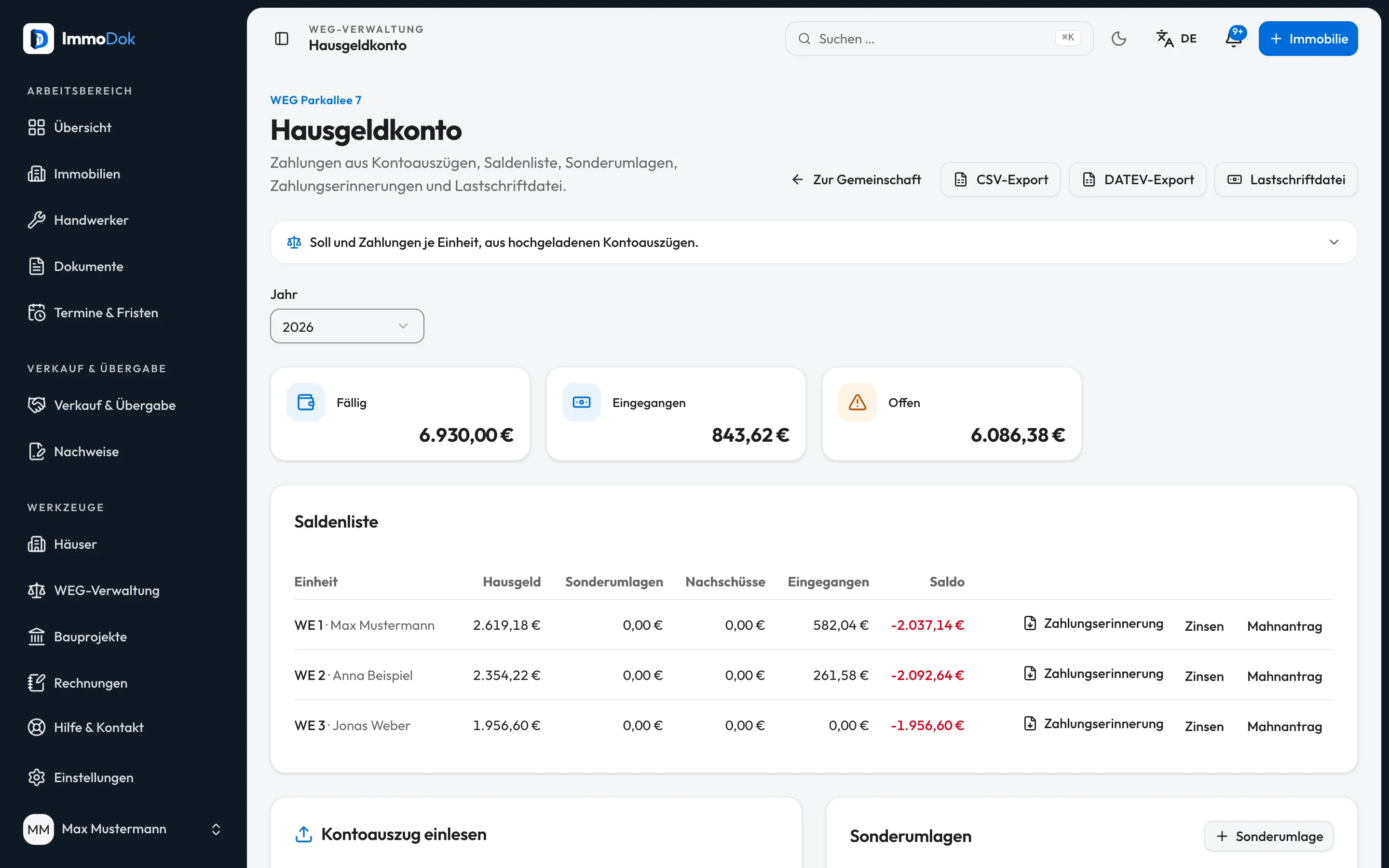Go back via Zur Gemeinschaft
Image resolution: width=1389 pixels, height=868 pixels.
click(856, 180)
